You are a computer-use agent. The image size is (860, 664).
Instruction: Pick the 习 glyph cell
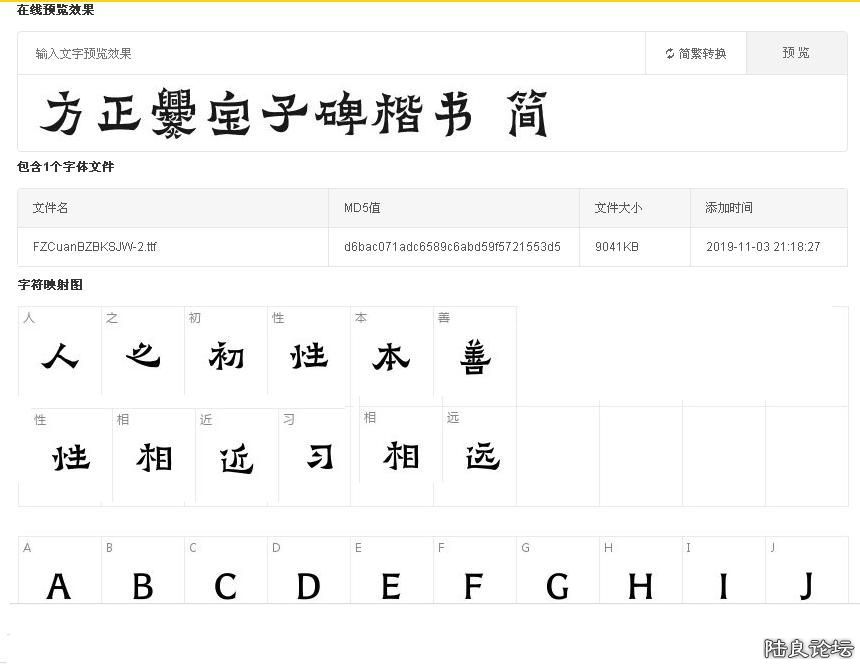[319, 455]
